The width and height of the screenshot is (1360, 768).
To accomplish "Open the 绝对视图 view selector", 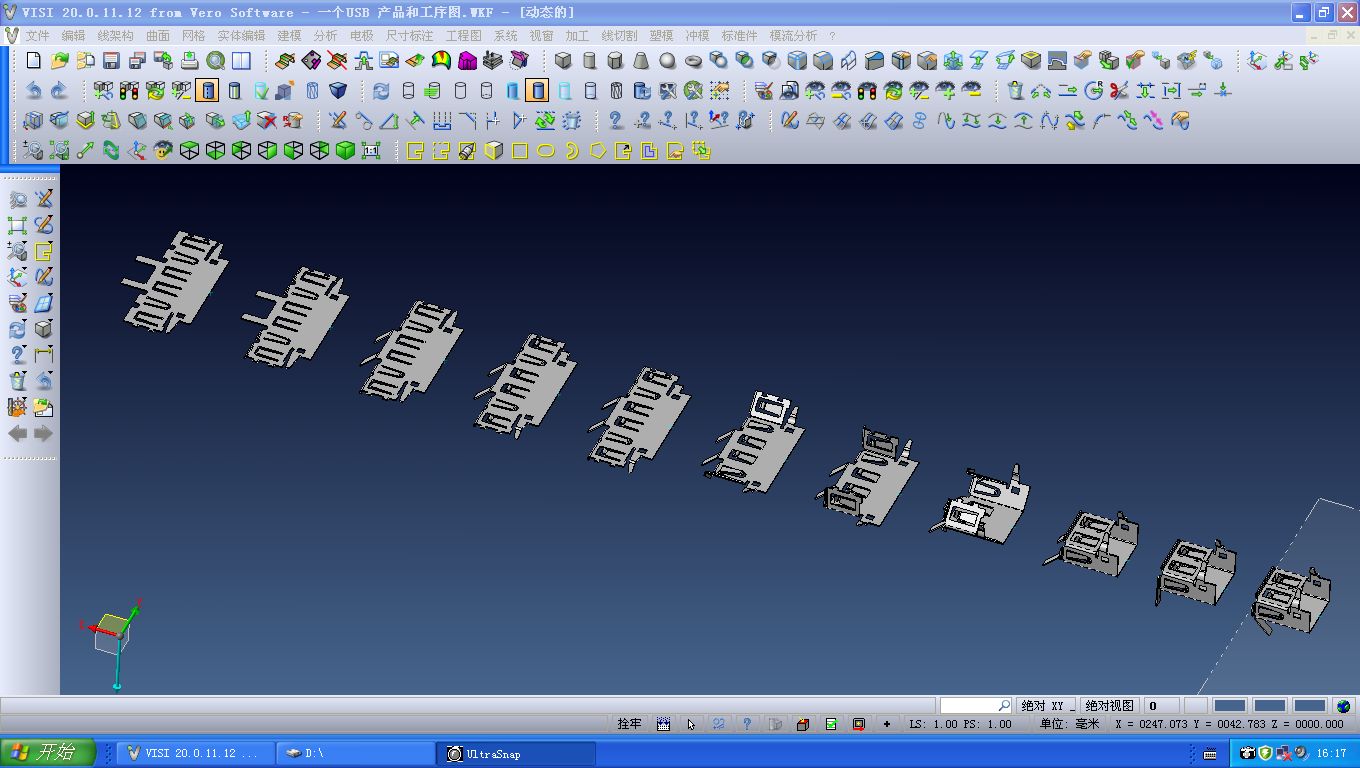I will (x=1109, y=706).
